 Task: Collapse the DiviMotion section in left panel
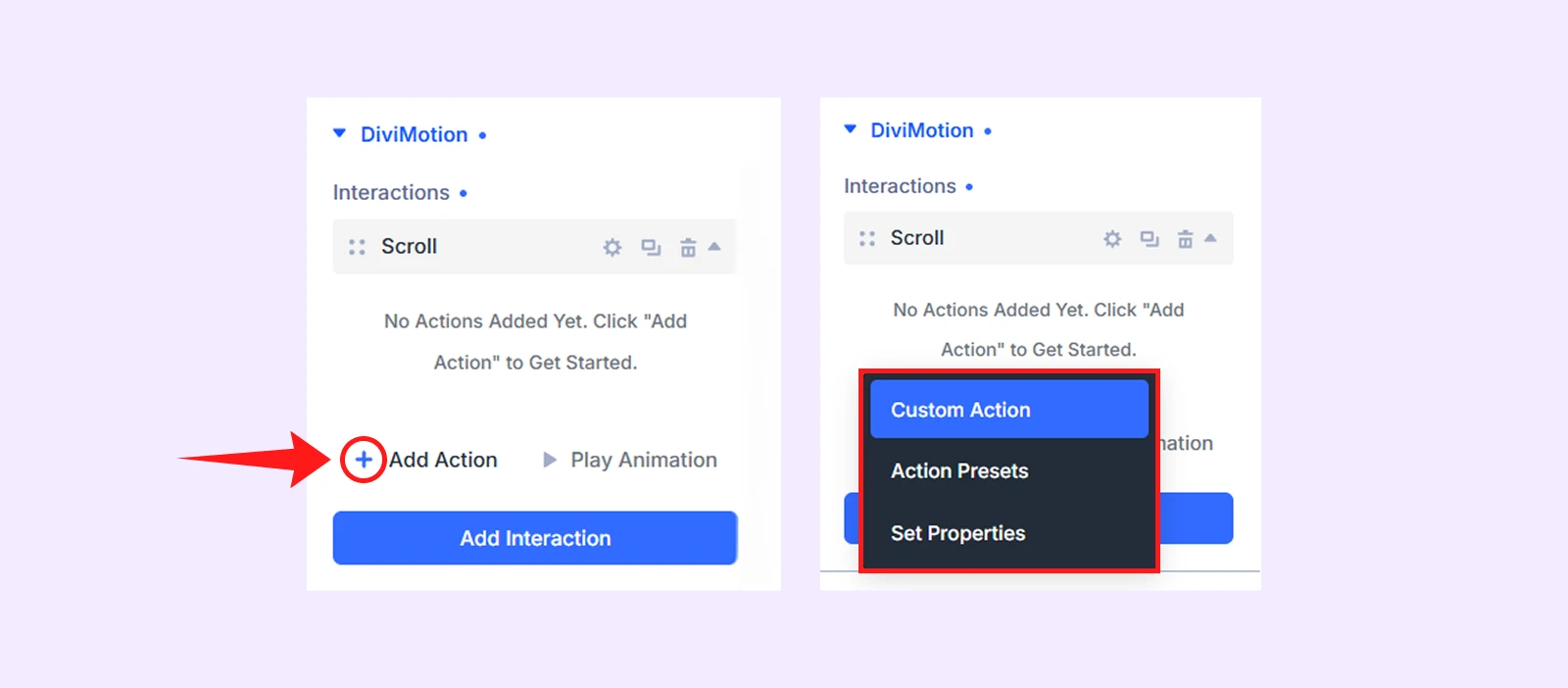pyautogui.click(x=339, y=133)
